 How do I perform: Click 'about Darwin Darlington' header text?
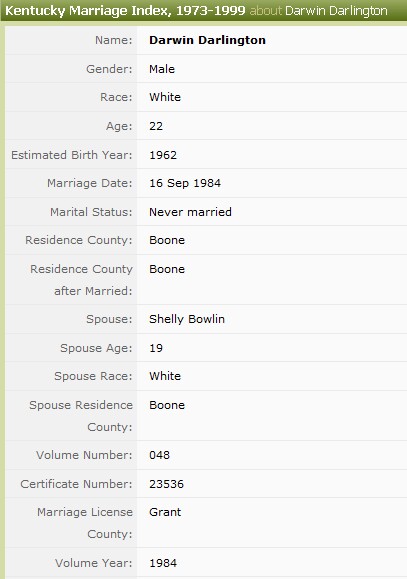pyautogui.click(x=319, y=11)
